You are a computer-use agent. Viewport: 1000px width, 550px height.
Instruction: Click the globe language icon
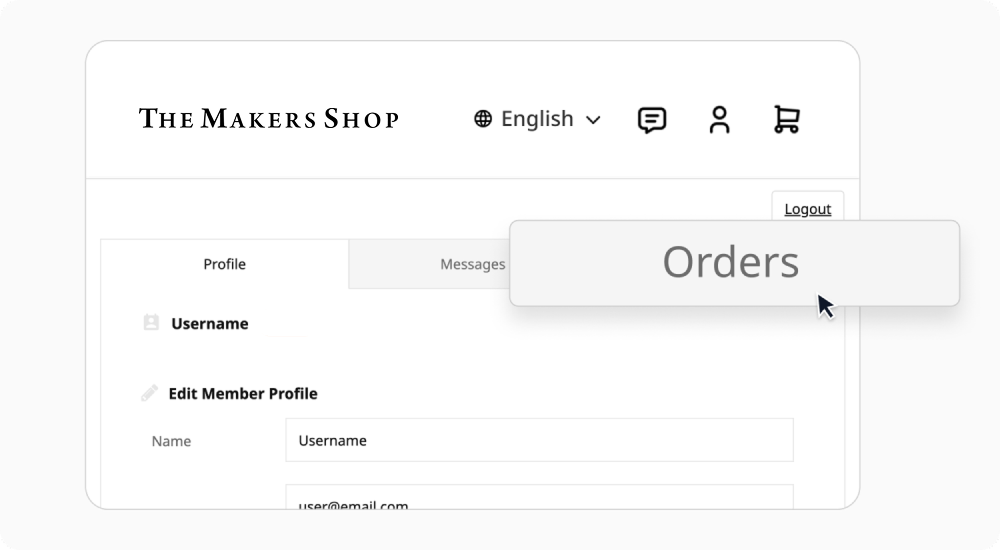coord(483,119)
